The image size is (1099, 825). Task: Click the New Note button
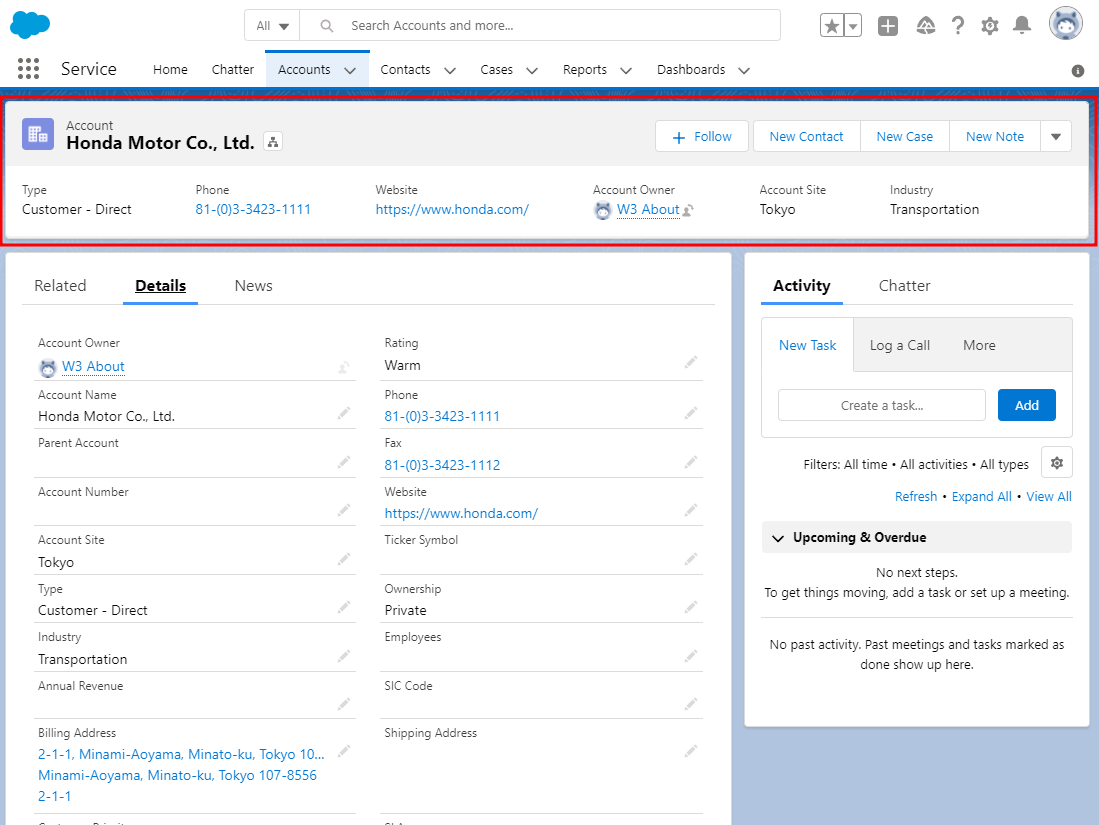tap(995, 137)
